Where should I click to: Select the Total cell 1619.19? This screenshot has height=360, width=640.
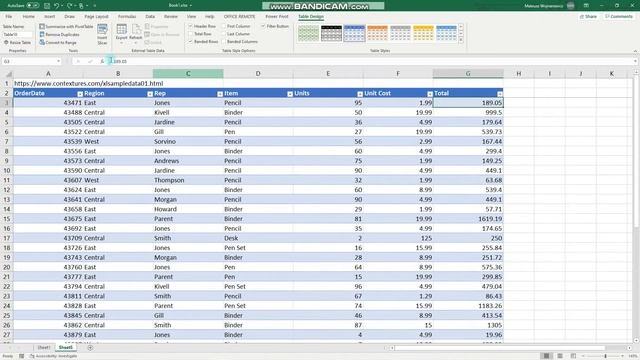(x=468, y=219)
